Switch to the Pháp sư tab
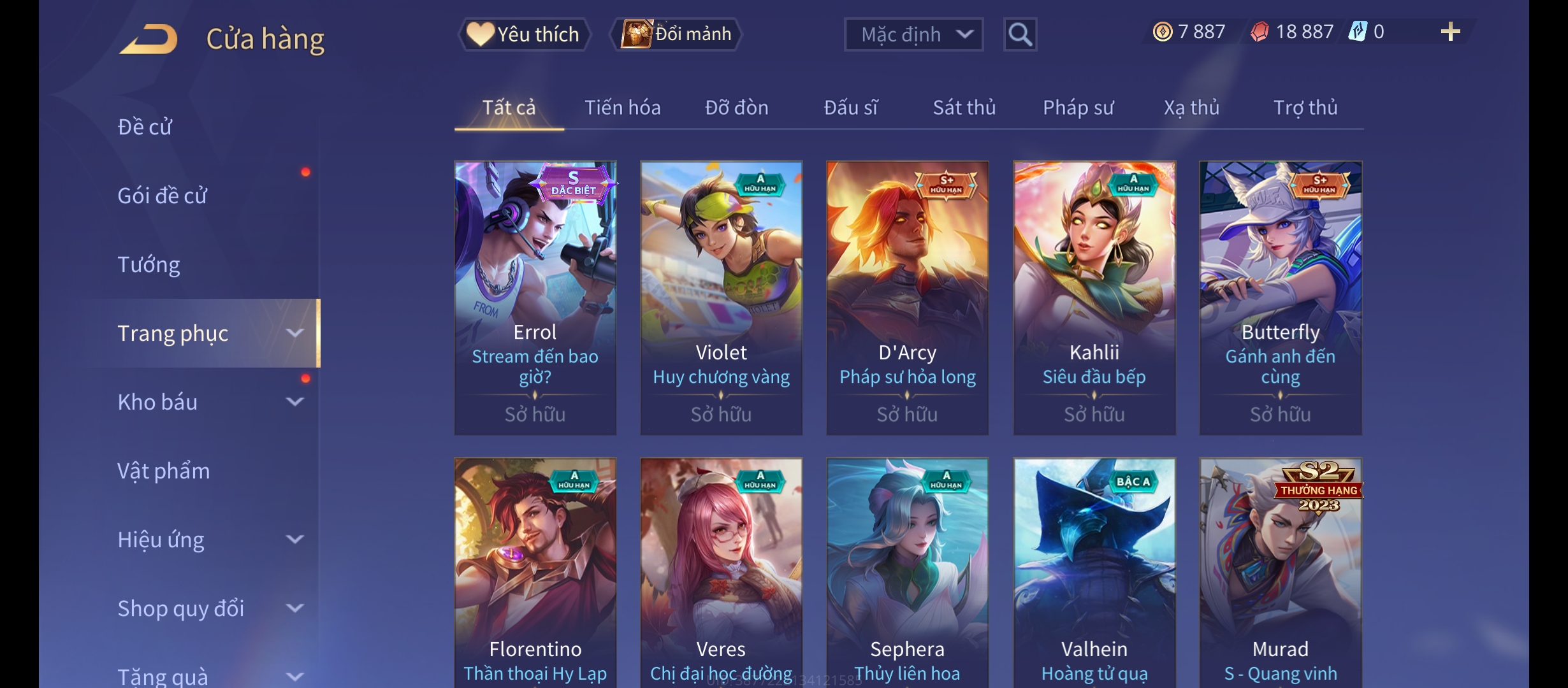Viewport: 1568px width, 688px height. [1078, 108]
